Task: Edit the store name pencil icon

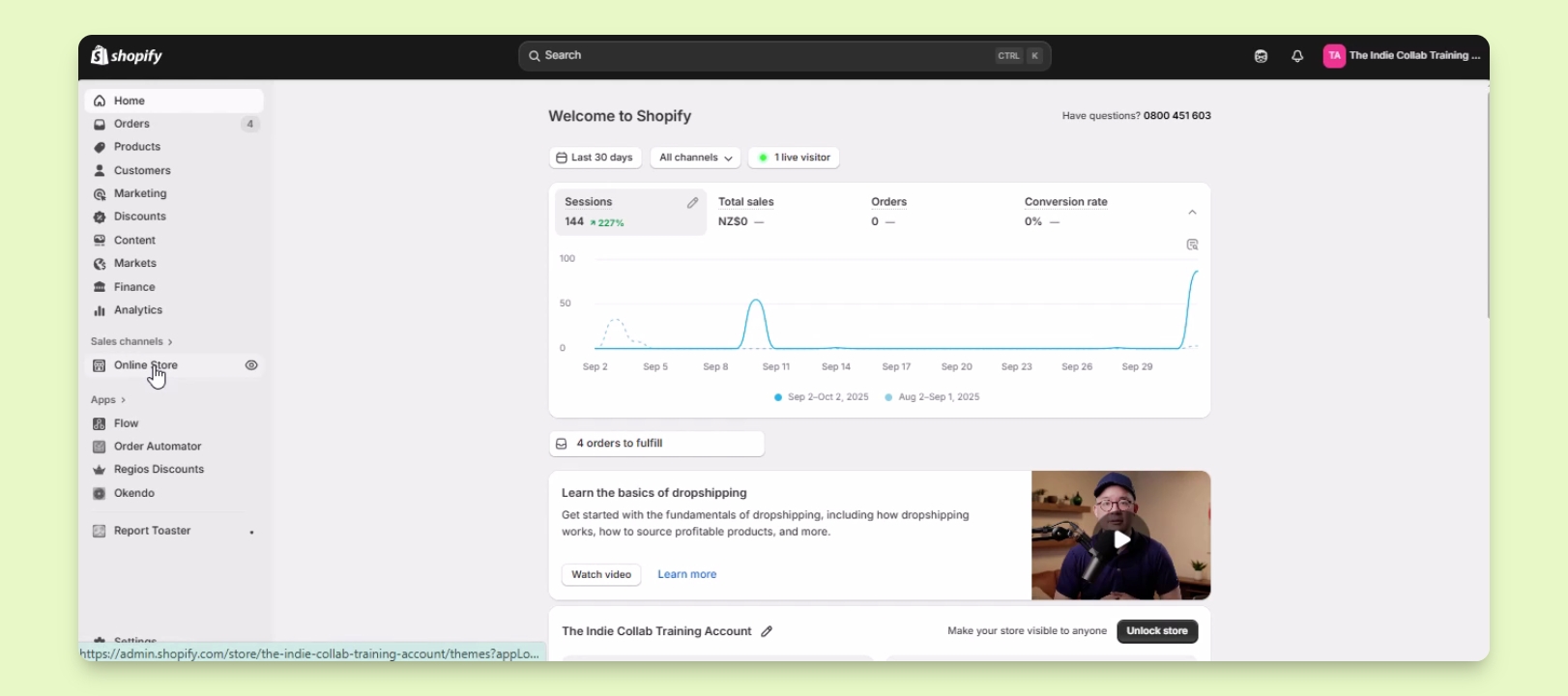Action: tap(767, 631)
